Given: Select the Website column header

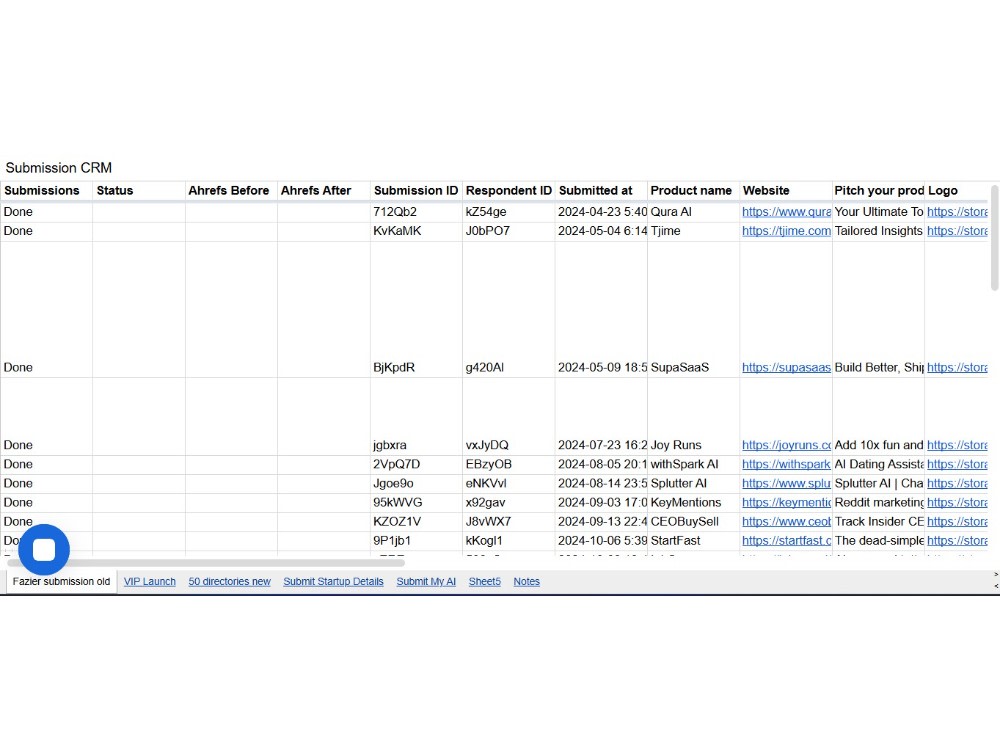Looking at the screenshot, I should [786, 191].
